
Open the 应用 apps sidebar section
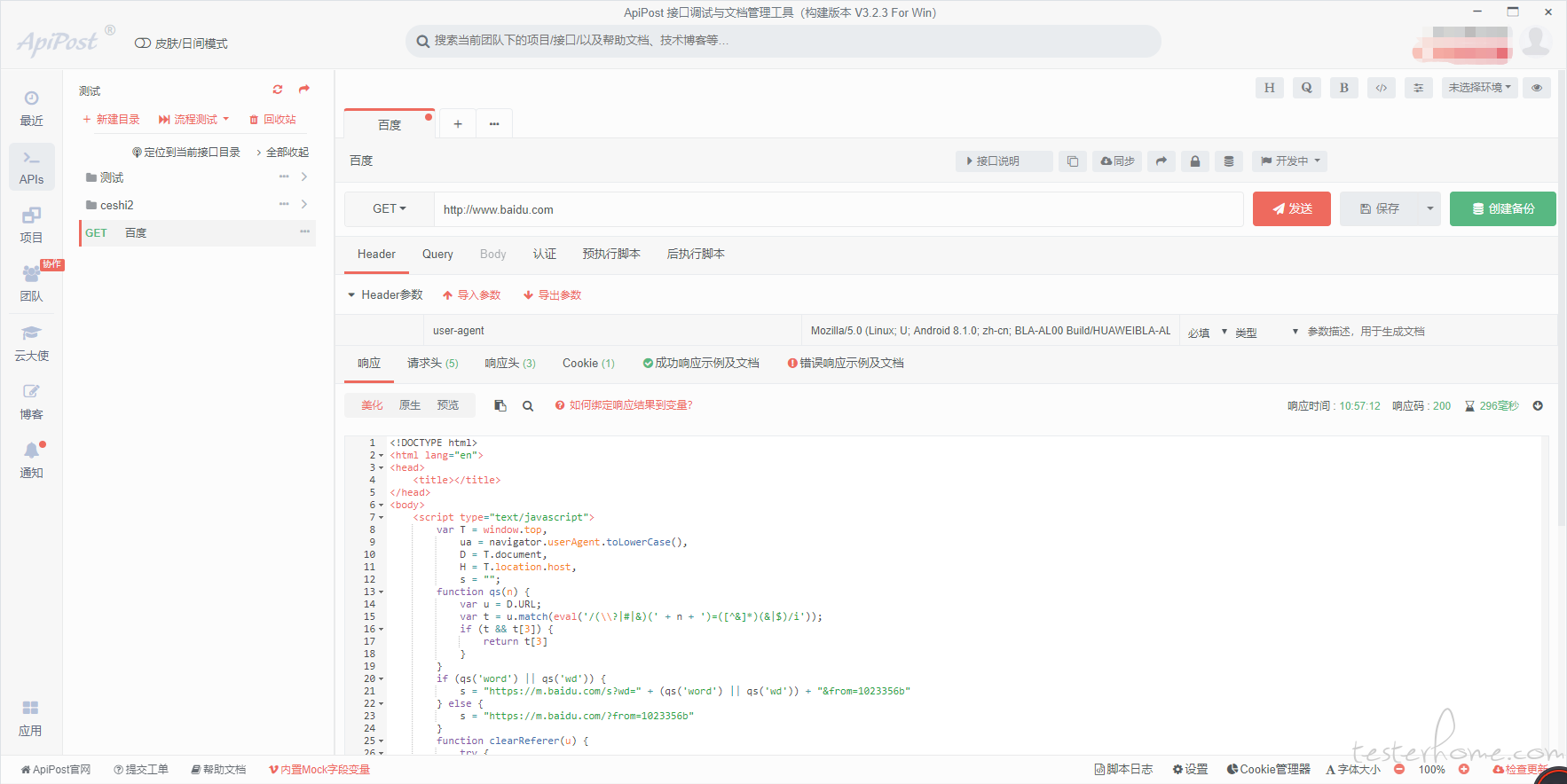pos(31,718)
